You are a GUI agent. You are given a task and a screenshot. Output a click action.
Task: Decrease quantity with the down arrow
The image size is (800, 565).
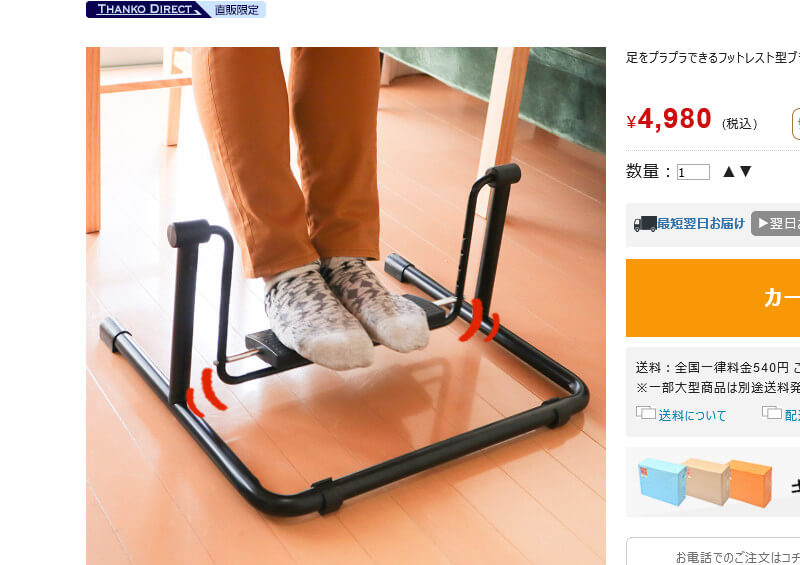745,171
